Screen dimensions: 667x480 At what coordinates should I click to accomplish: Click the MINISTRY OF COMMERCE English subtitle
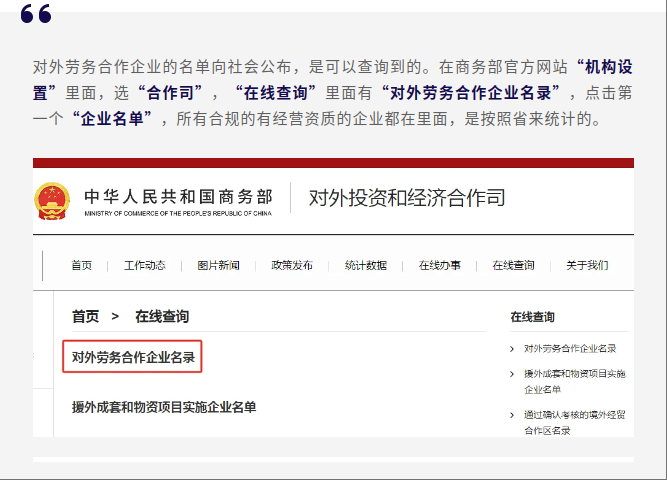click(x=178, y=214)
